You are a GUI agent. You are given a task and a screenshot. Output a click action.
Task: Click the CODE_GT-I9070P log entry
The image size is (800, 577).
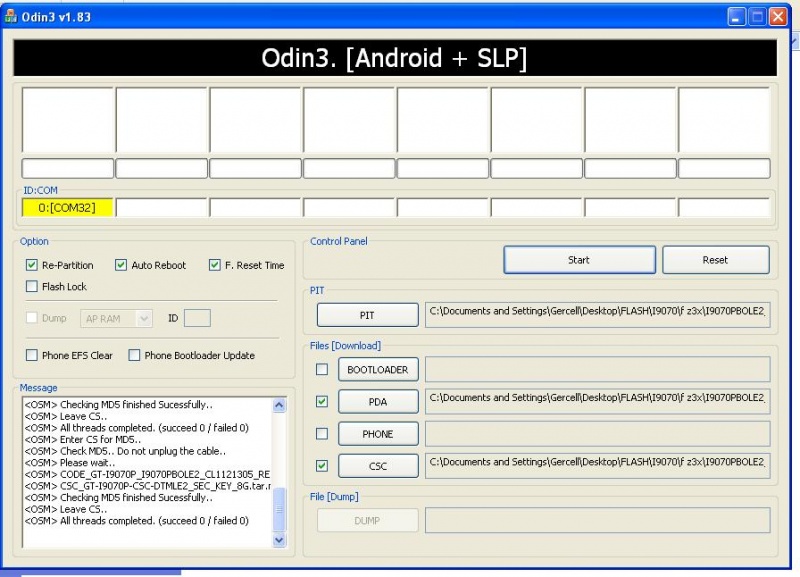click(x=147, y=474)
